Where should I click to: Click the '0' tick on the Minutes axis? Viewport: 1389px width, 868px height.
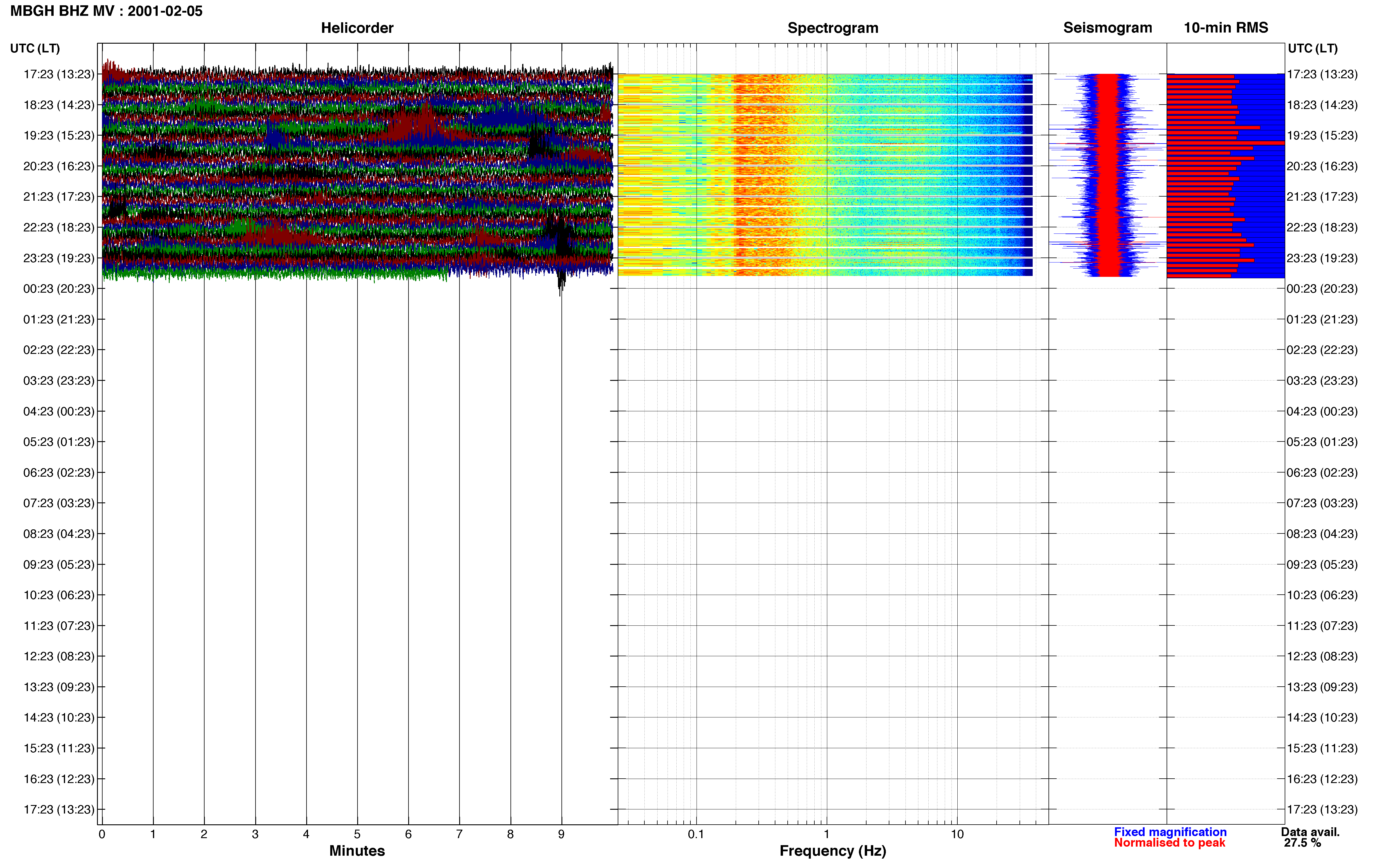102,834
